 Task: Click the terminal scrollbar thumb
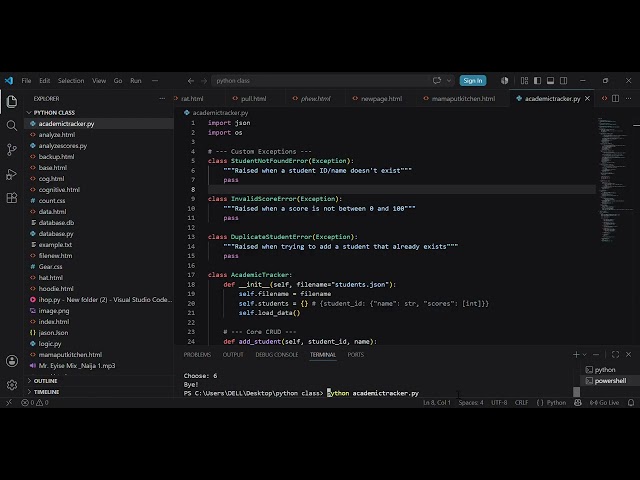[576, 392]
